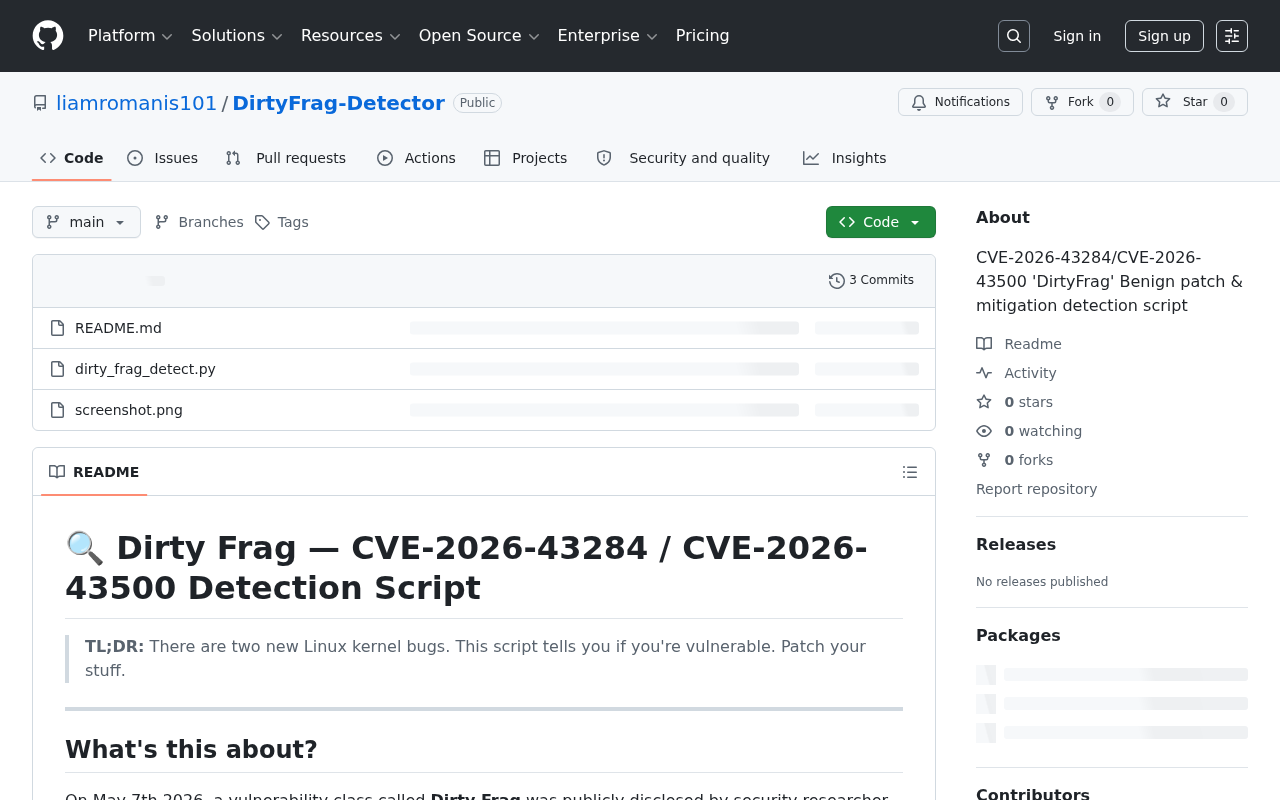Open the Pricing page

pyautogui.click(x=702, y=36)
